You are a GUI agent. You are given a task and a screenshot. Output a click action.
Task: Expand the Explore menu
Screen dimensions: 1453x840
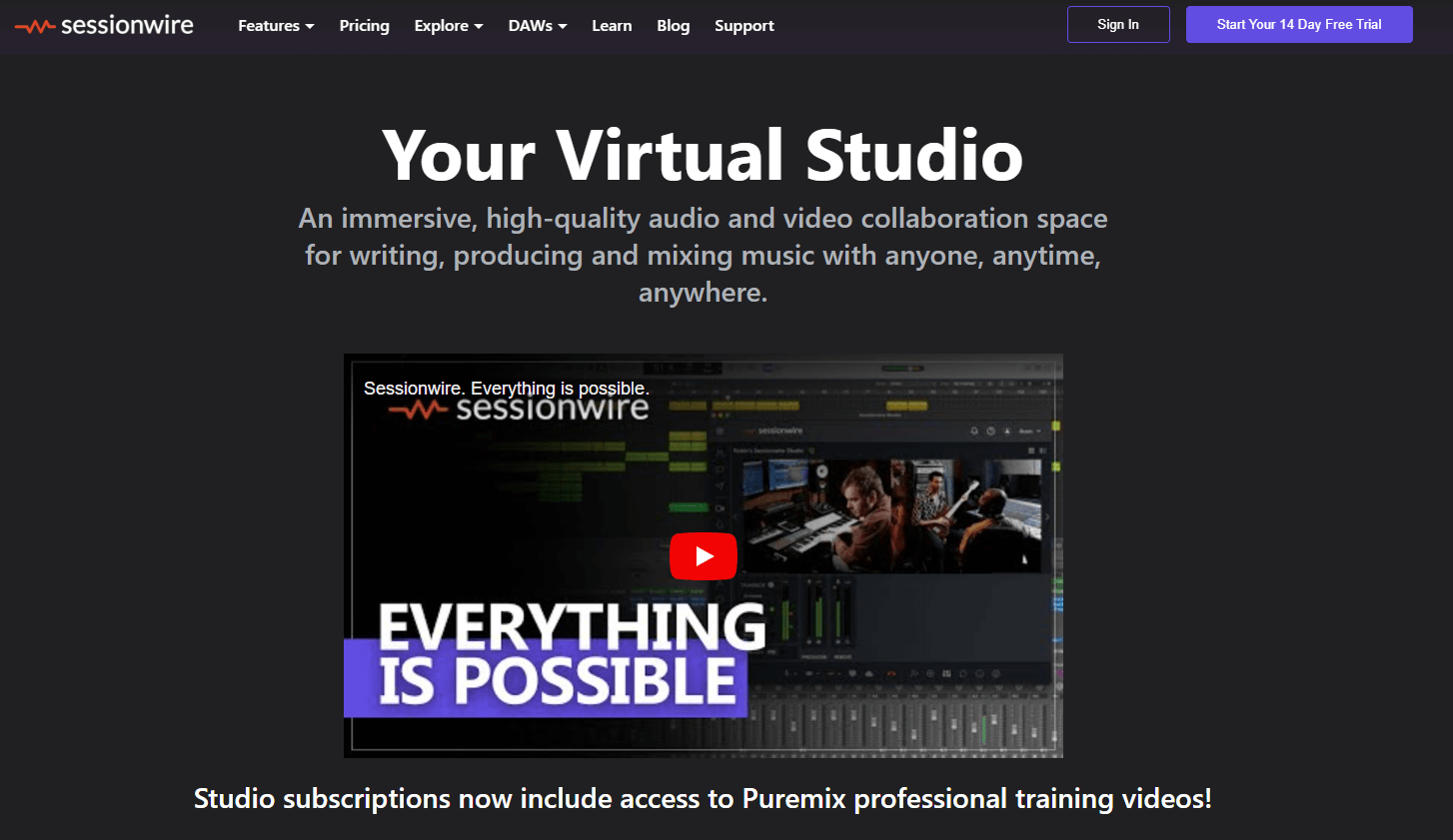coord(448,26)
